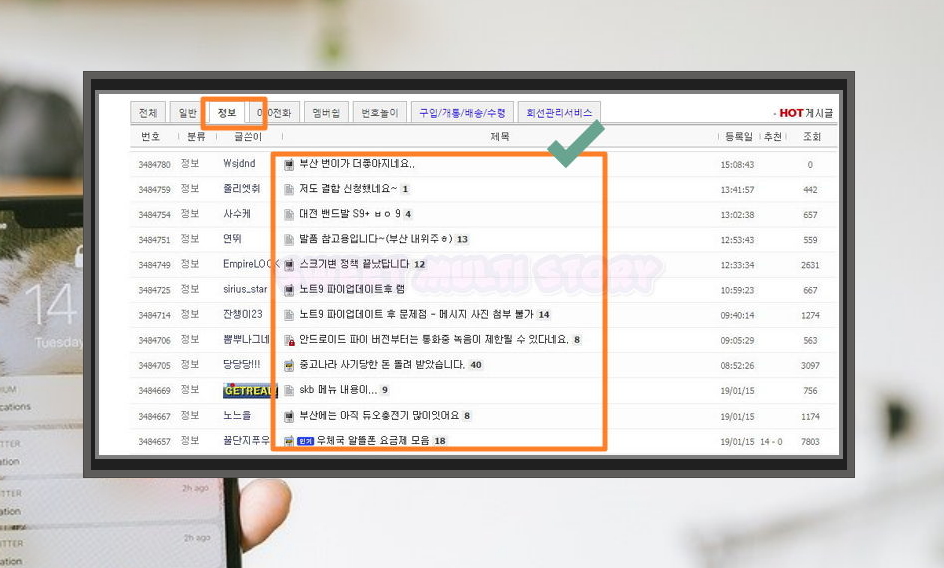
Task: Click author name 연뛰
Action: coord(232,239)
